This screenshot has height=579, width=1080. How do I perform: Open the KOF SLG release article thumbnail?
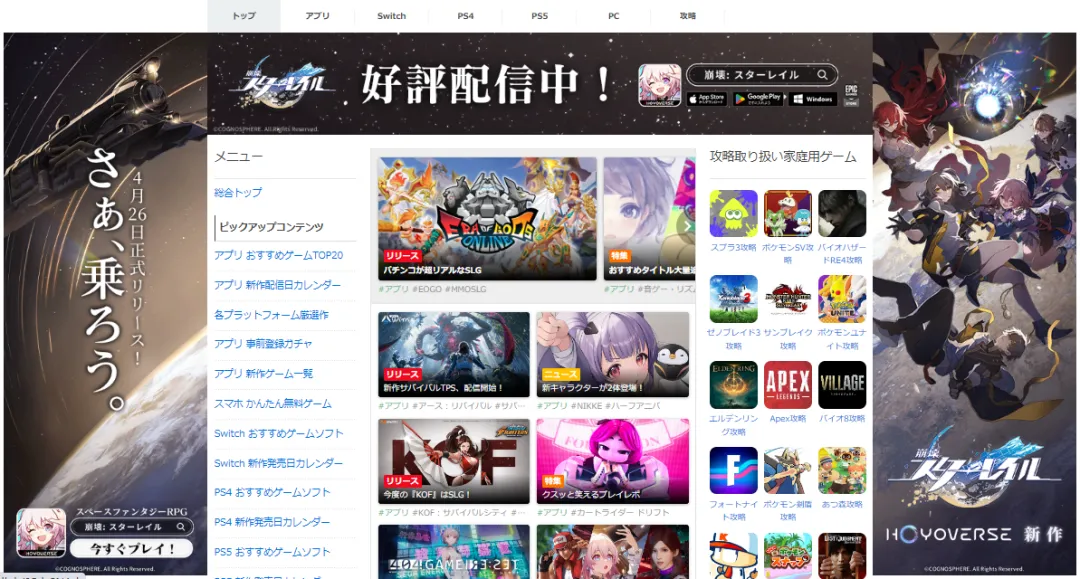[x=454, y=461]
